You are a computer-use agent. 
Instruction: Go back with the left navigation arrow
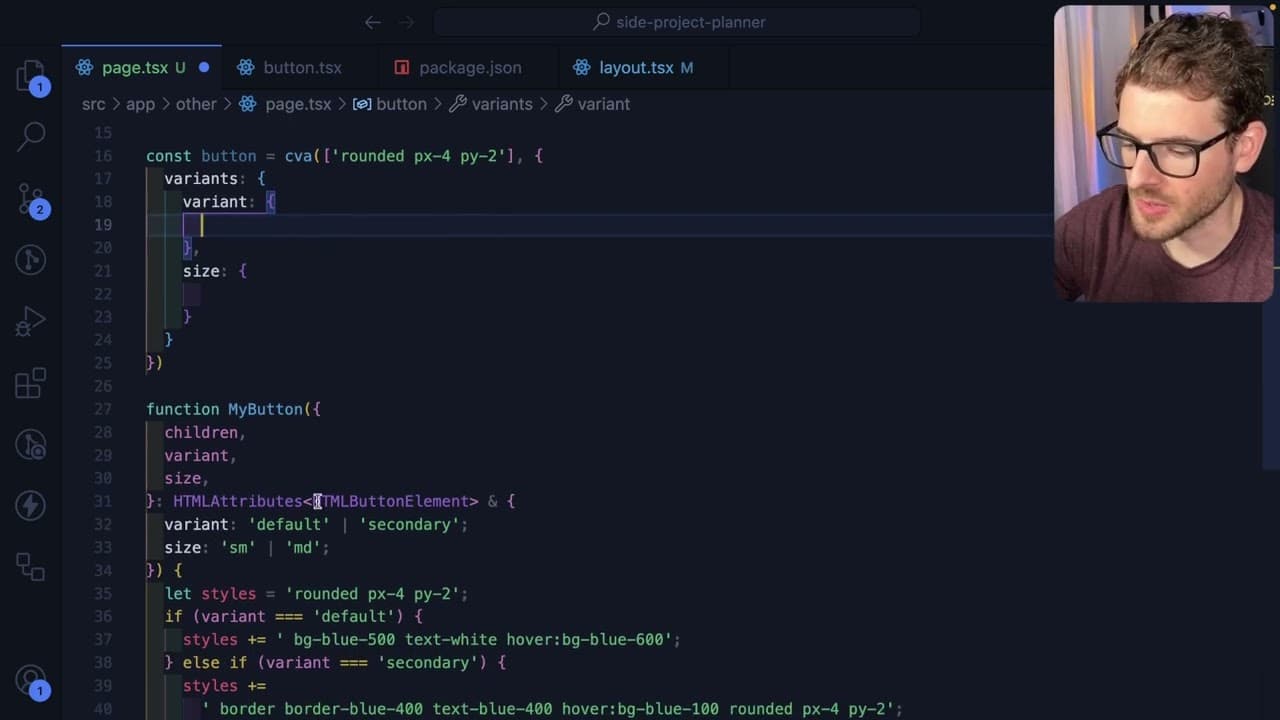coord(372,22)
